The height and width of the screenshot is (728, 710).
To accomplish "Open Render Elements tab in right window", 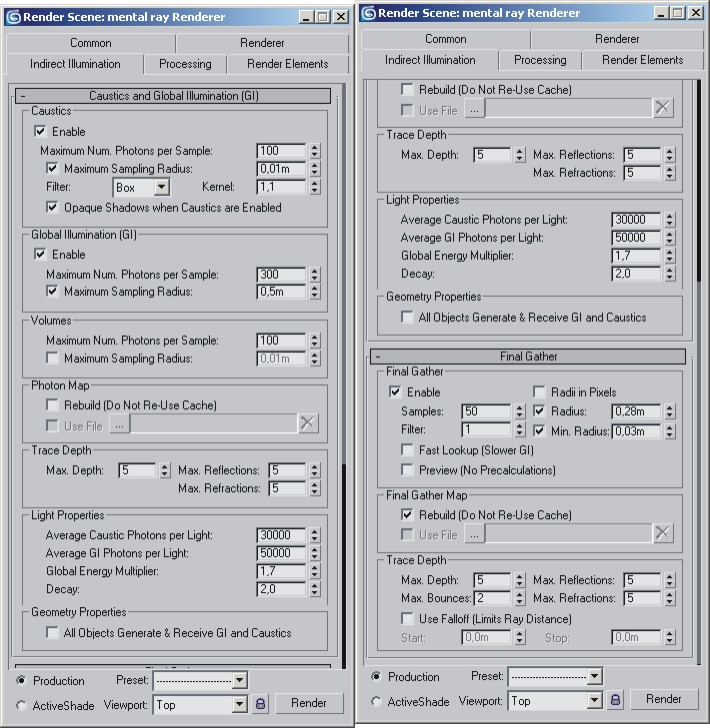I will pos(643,60).
